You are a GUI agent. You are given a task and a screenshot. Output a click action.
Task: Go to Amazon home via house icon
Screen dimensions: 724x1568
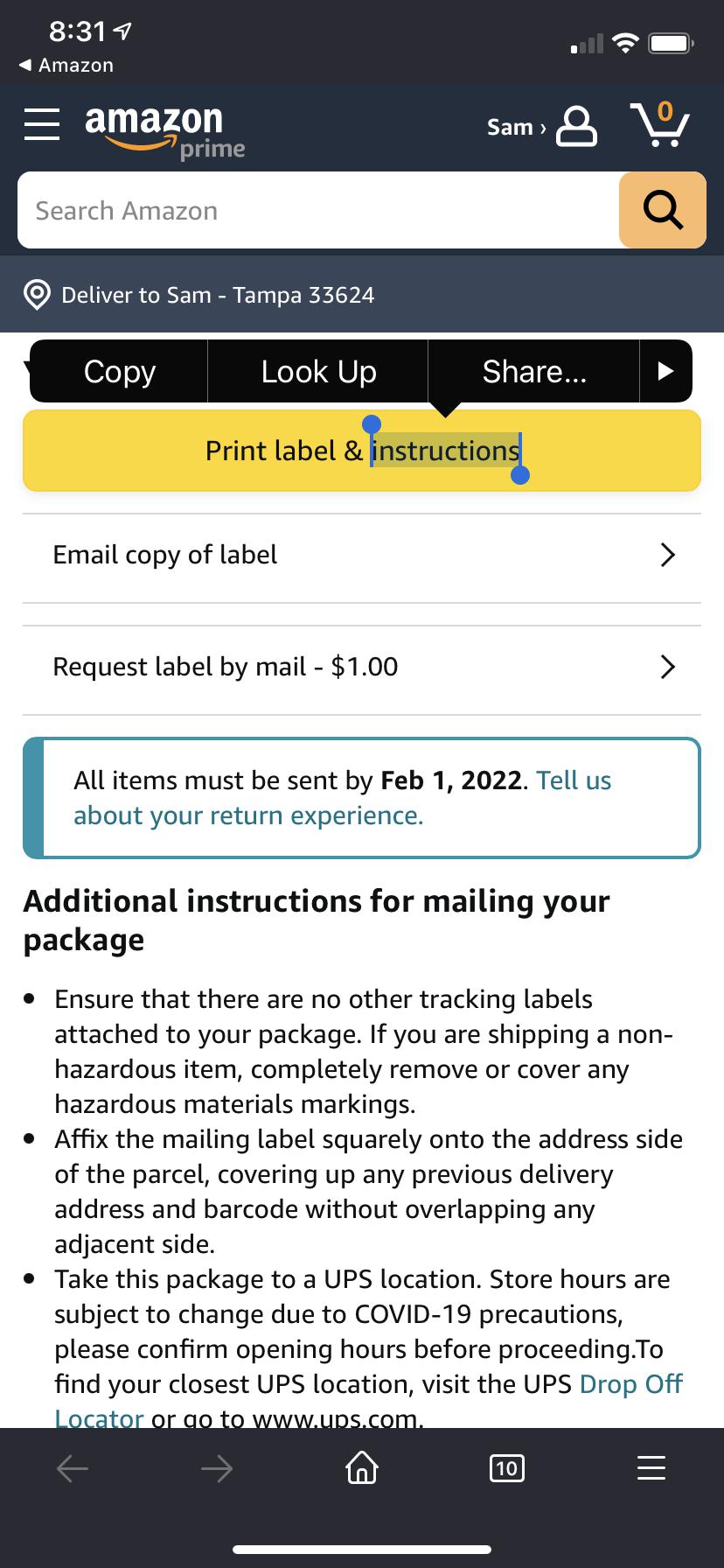(361, 1468)
